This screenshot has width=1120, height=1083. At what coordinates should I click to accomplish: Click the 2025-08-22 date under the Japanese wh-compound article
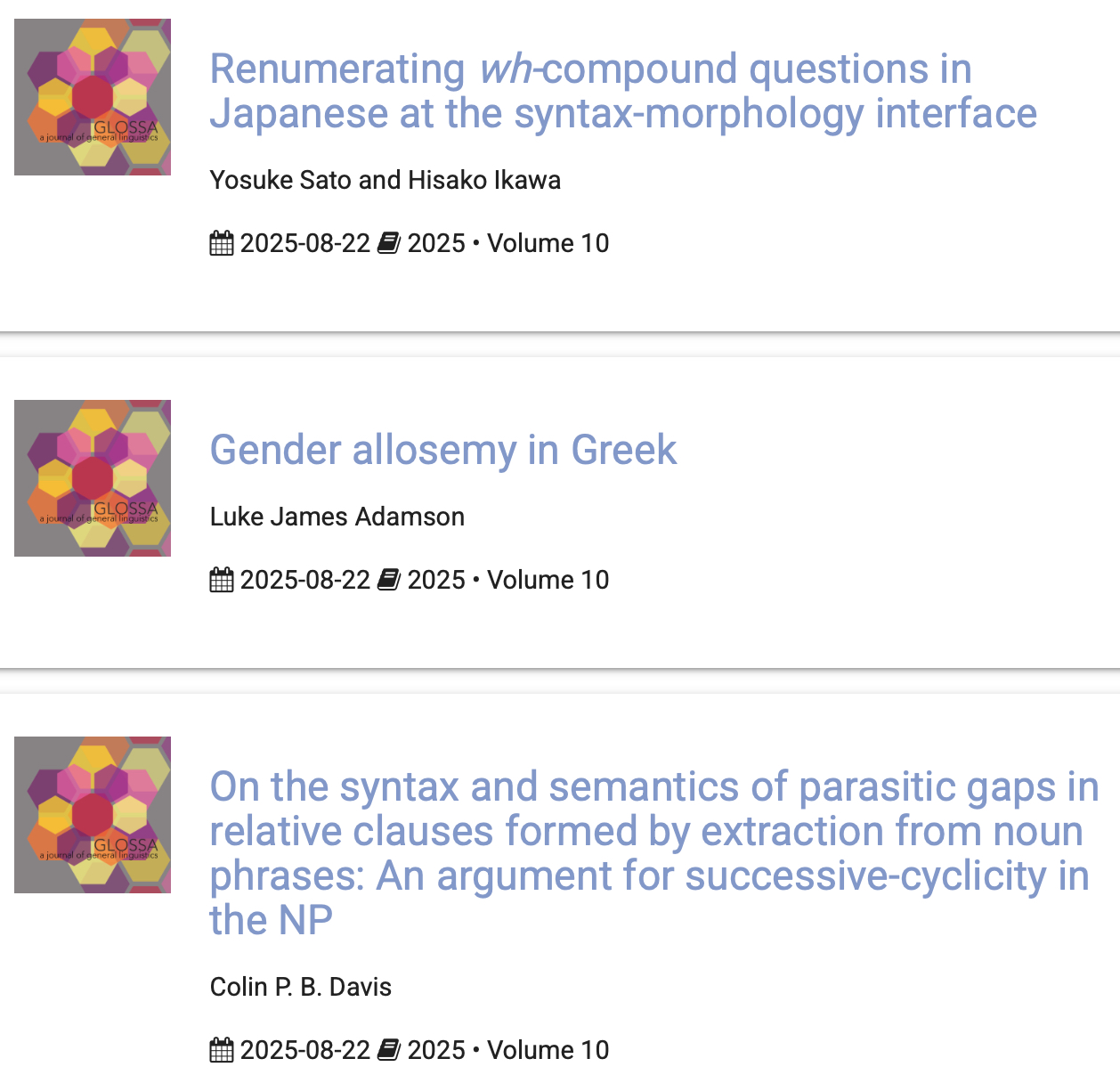tap(305, 243)
